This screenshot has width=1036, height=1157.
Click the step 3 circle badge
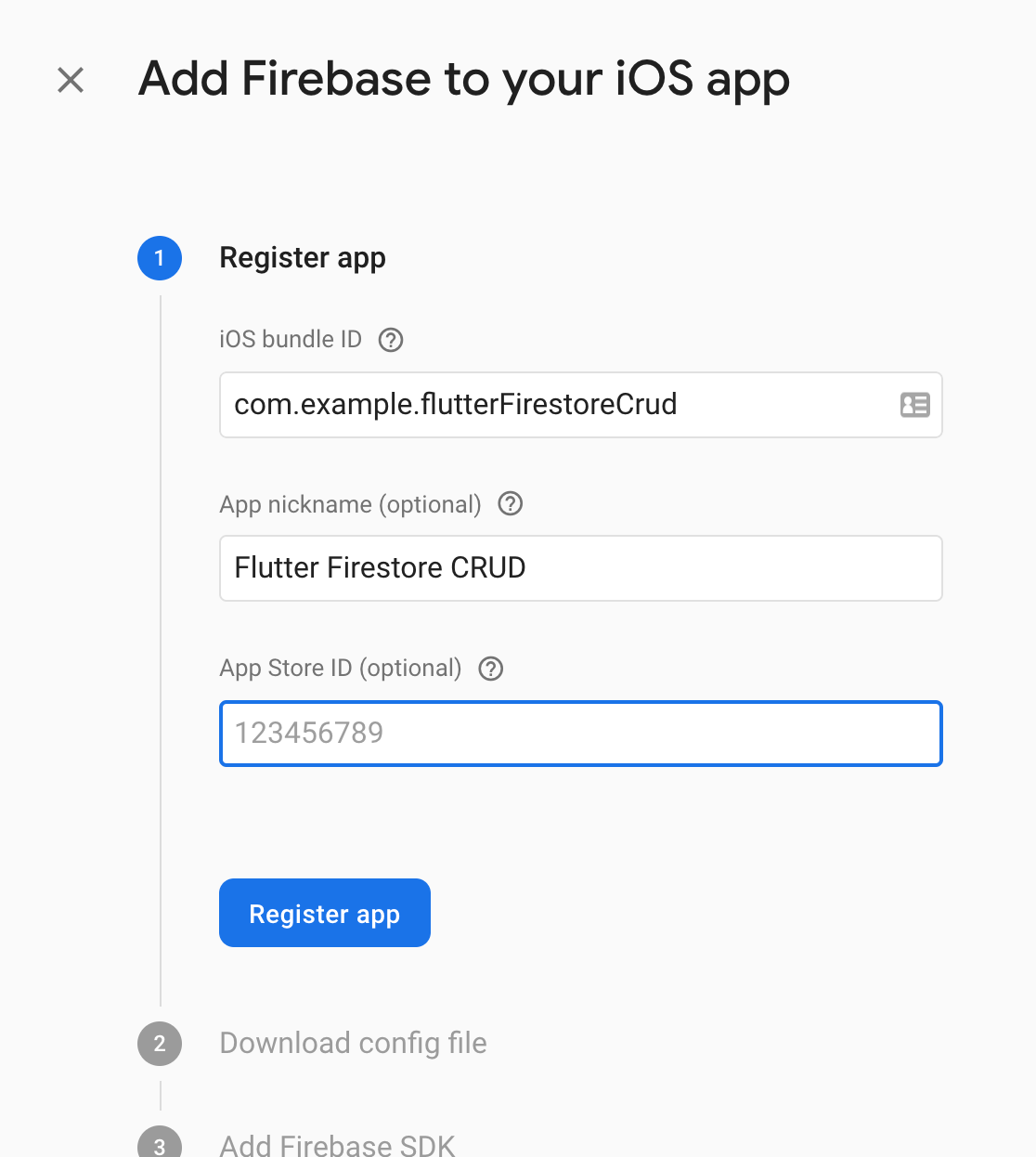160,1146
